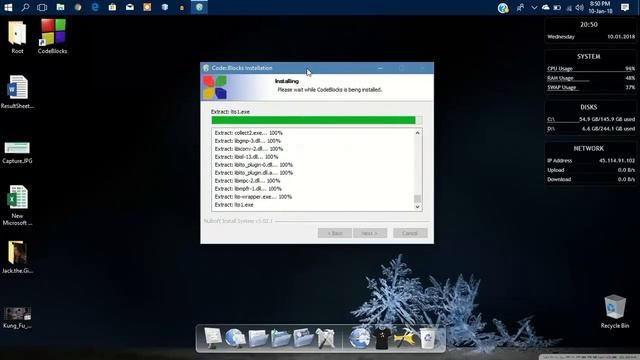Viewport: 640px width, 360px height.
Task: Click the disabled Back button
Action: click(335, 233)
